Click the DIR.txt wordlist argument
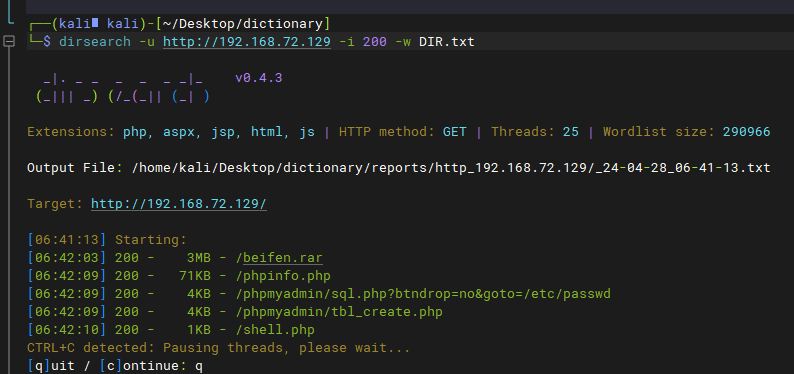 point(447,41)
